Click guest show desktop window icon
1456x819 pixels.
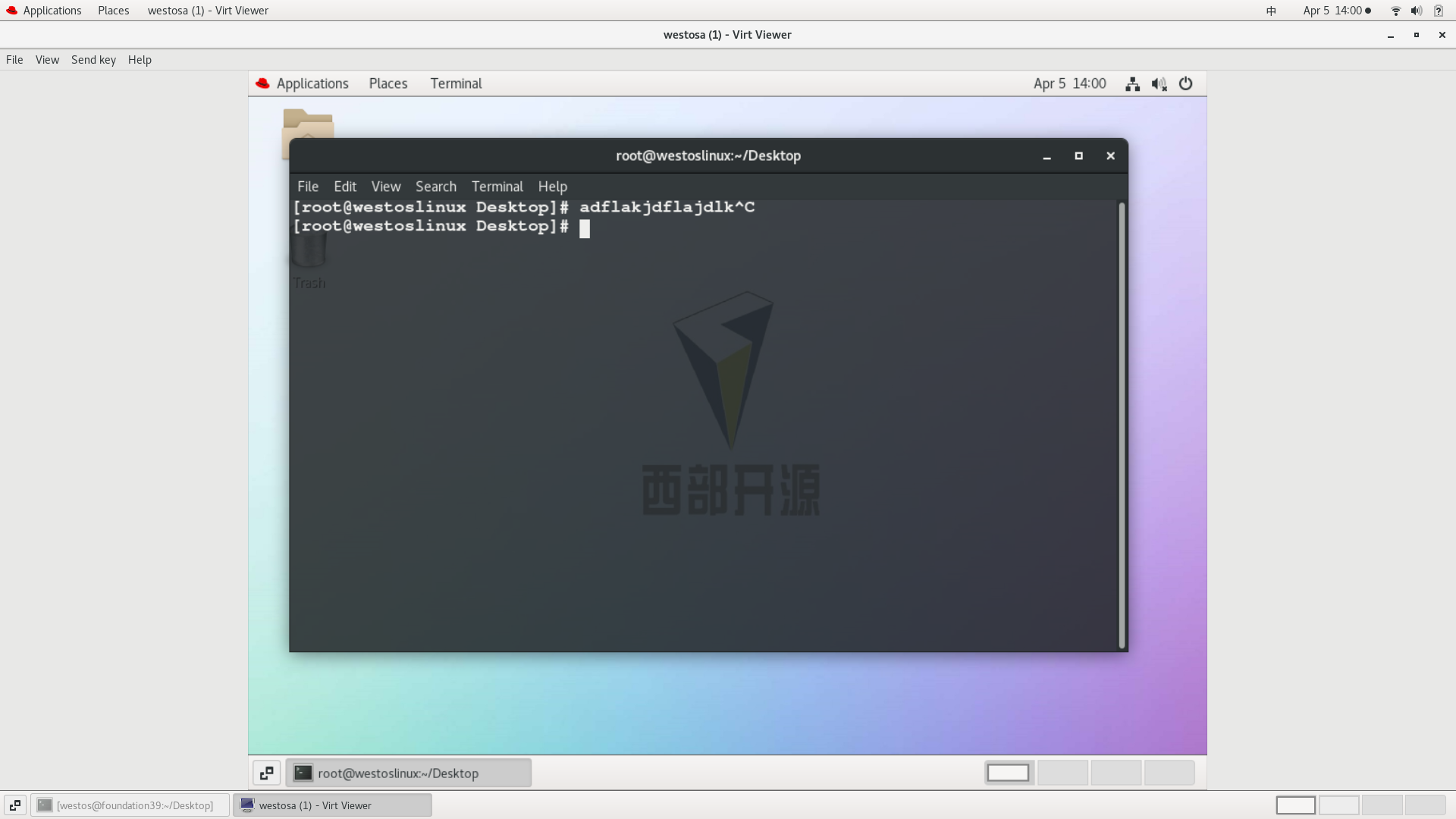pyautogui.click(x=267, y=773)
